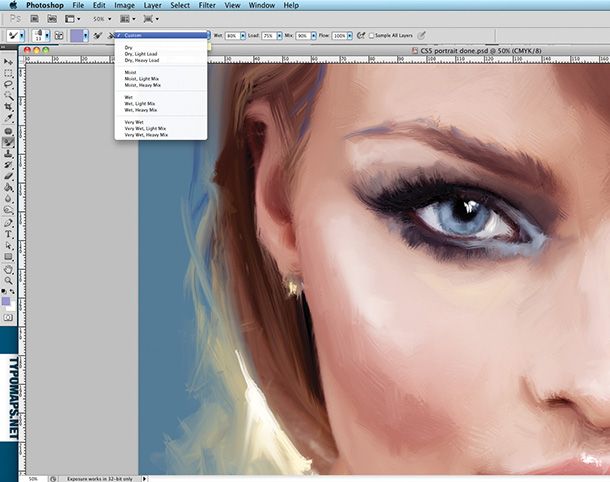
Task: Select the Quick Selection tool
Action: [x=8, y=95]
